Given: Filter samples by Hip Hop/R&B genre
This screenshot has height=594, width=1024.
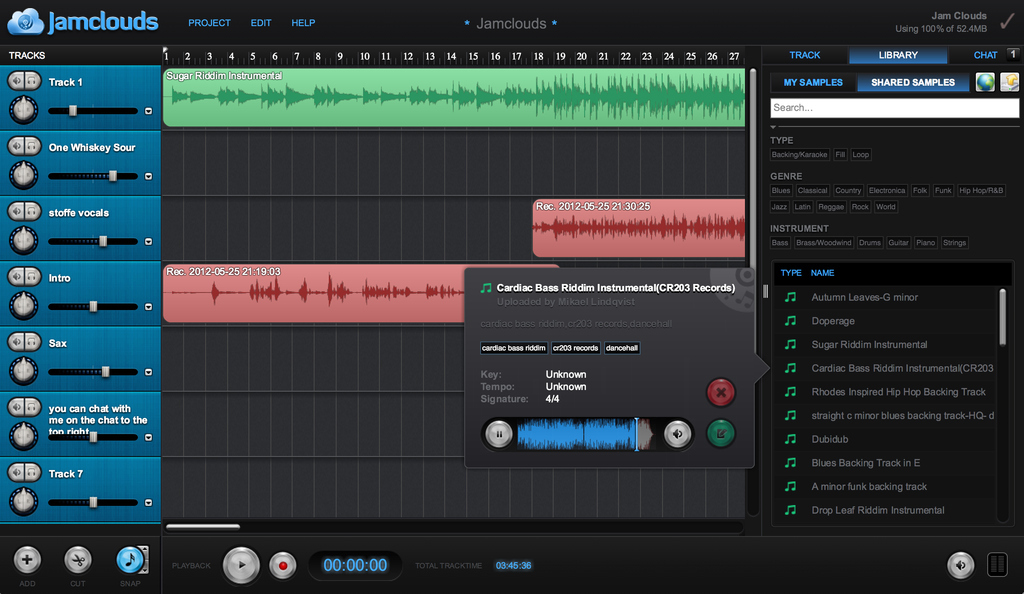Looking at the screenshot, I should [x=981, y=191].
